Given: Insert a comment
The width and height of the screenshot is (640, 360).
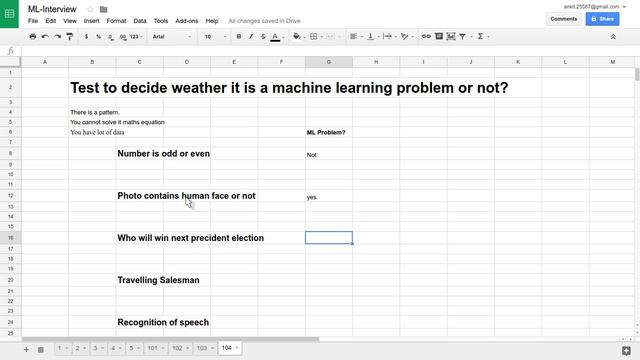Looking at the screenshot, I should coord(439,37).
